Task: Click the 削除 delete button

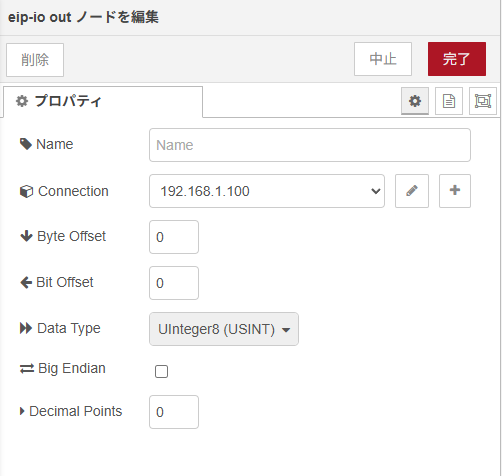Action: pos(35,60)
